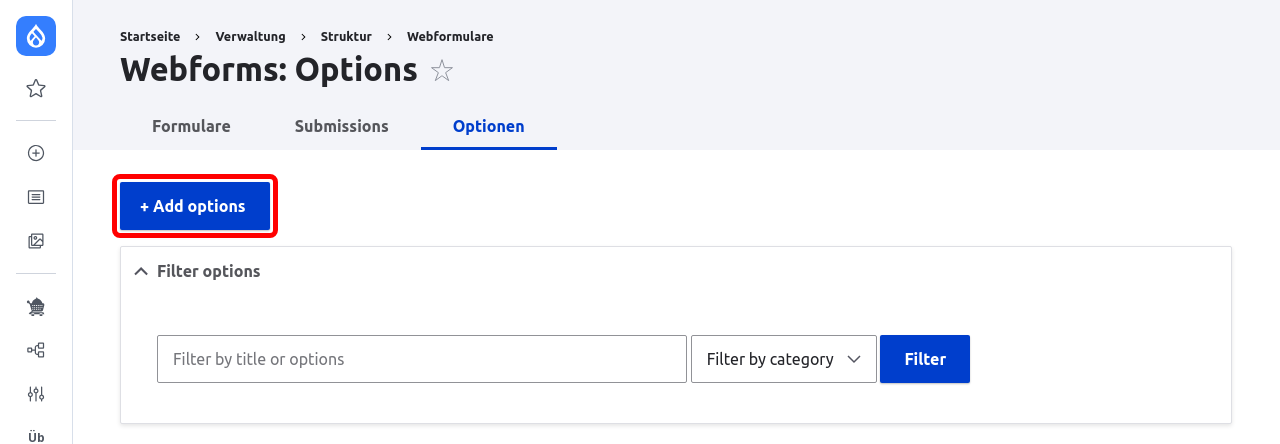Viewport: 1280px width, 444px height.
Task: Open the Configuration sliders icon in the sidebar
Action: point(36,394)
